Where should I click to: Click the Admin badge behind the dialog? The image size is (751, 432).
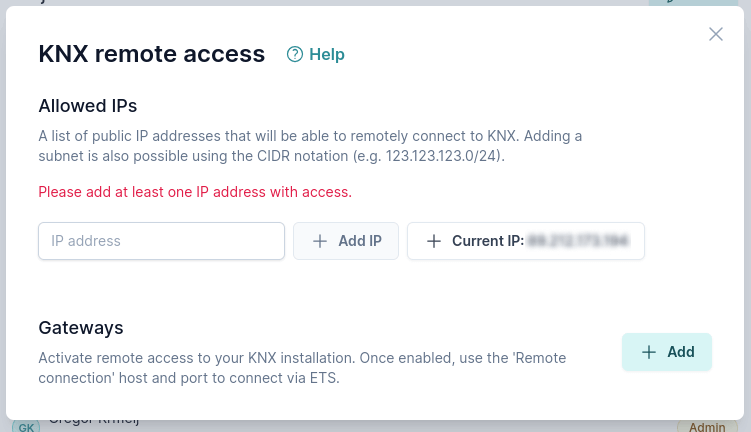pyautogui.click(x=707, y=427)
